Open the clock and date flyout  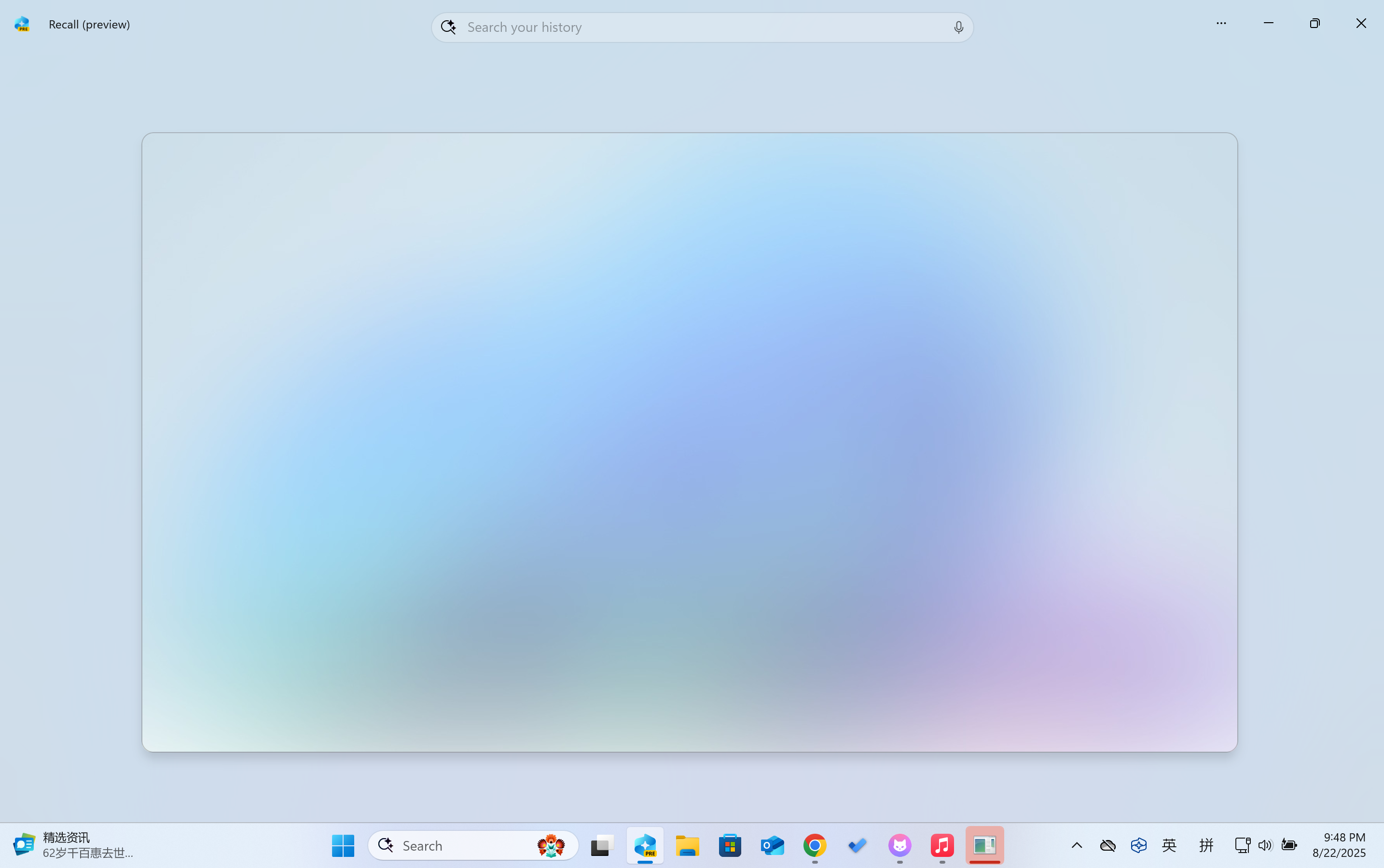pyautogui.click(x=1339, y=845)
